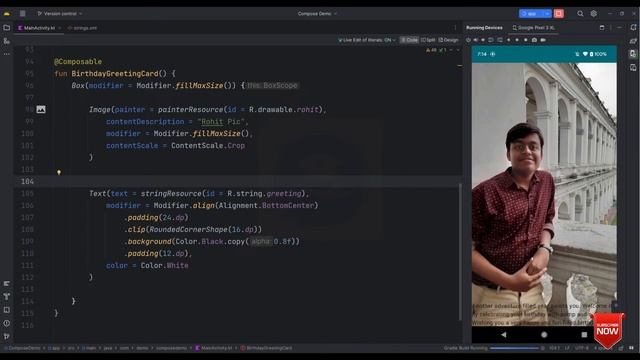Stop the running app with red square

559,13
